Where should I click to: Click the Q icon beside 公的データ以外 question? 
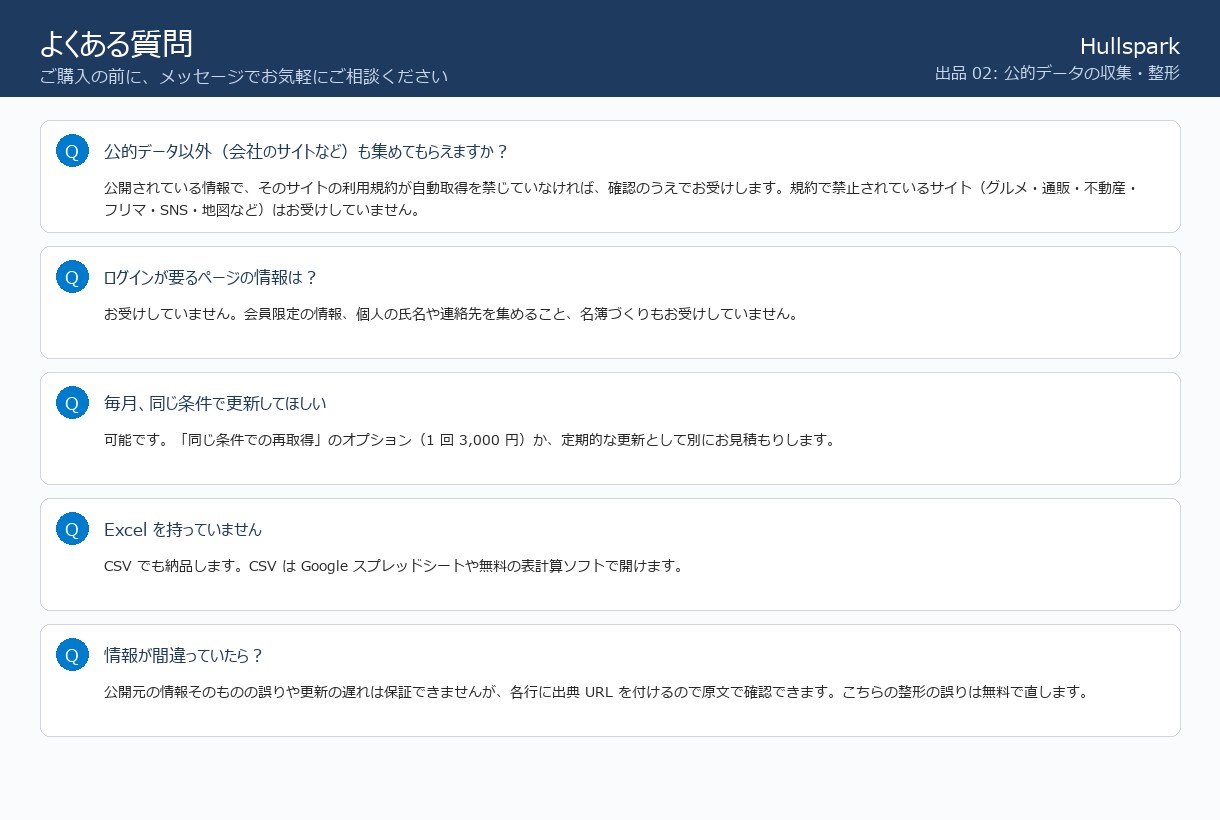point(72,151)
